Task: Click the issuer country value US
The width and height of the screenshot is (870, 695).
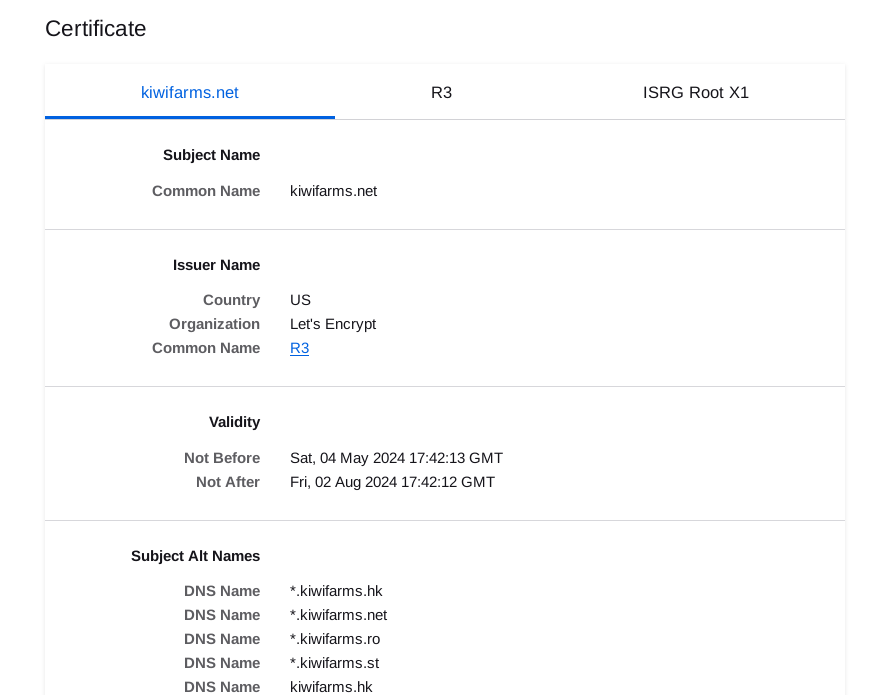Action: pyautogui.click(x=300, y=300)
